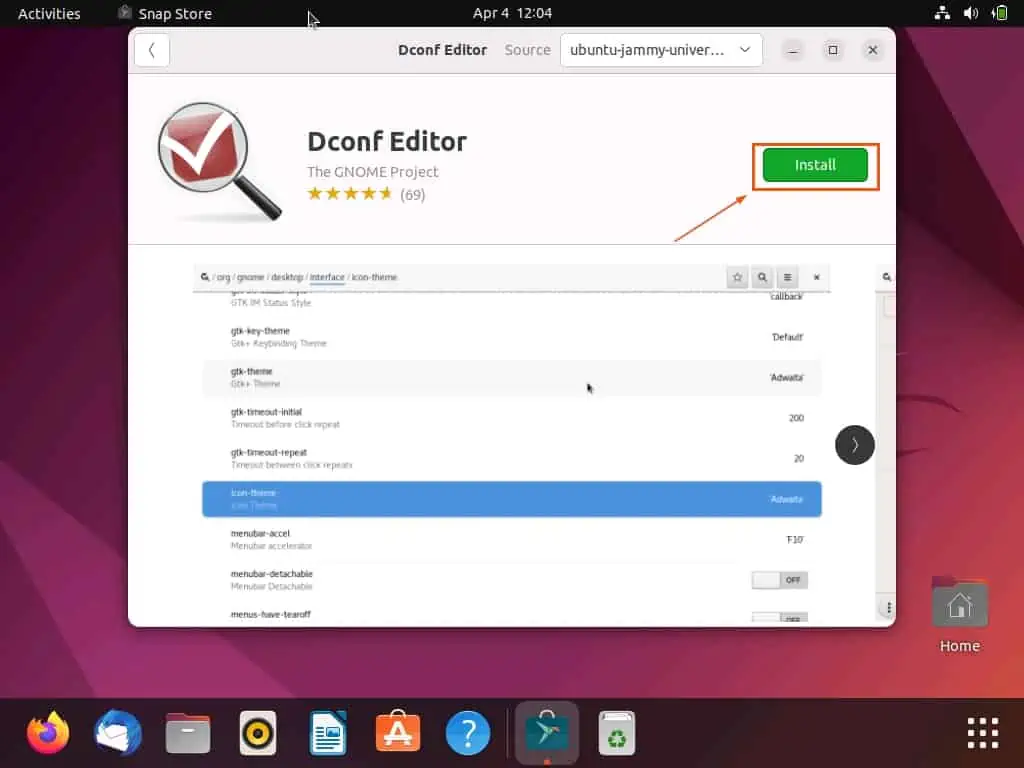Toggle the menubar-detachable switch
Image resolution: width=1024 pixels, height=768 pixels.
click(x=779, y=579)
